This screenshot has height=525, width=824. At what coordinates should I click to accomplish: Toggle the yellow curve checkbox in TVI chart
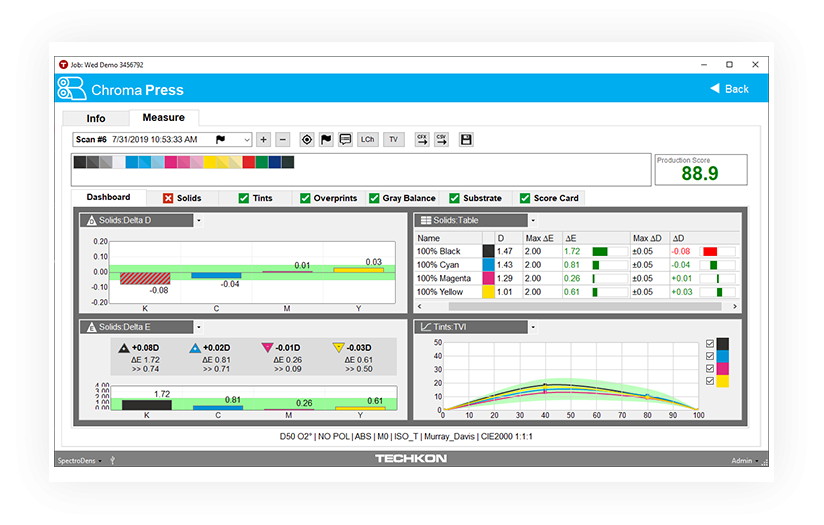[710, 381]
